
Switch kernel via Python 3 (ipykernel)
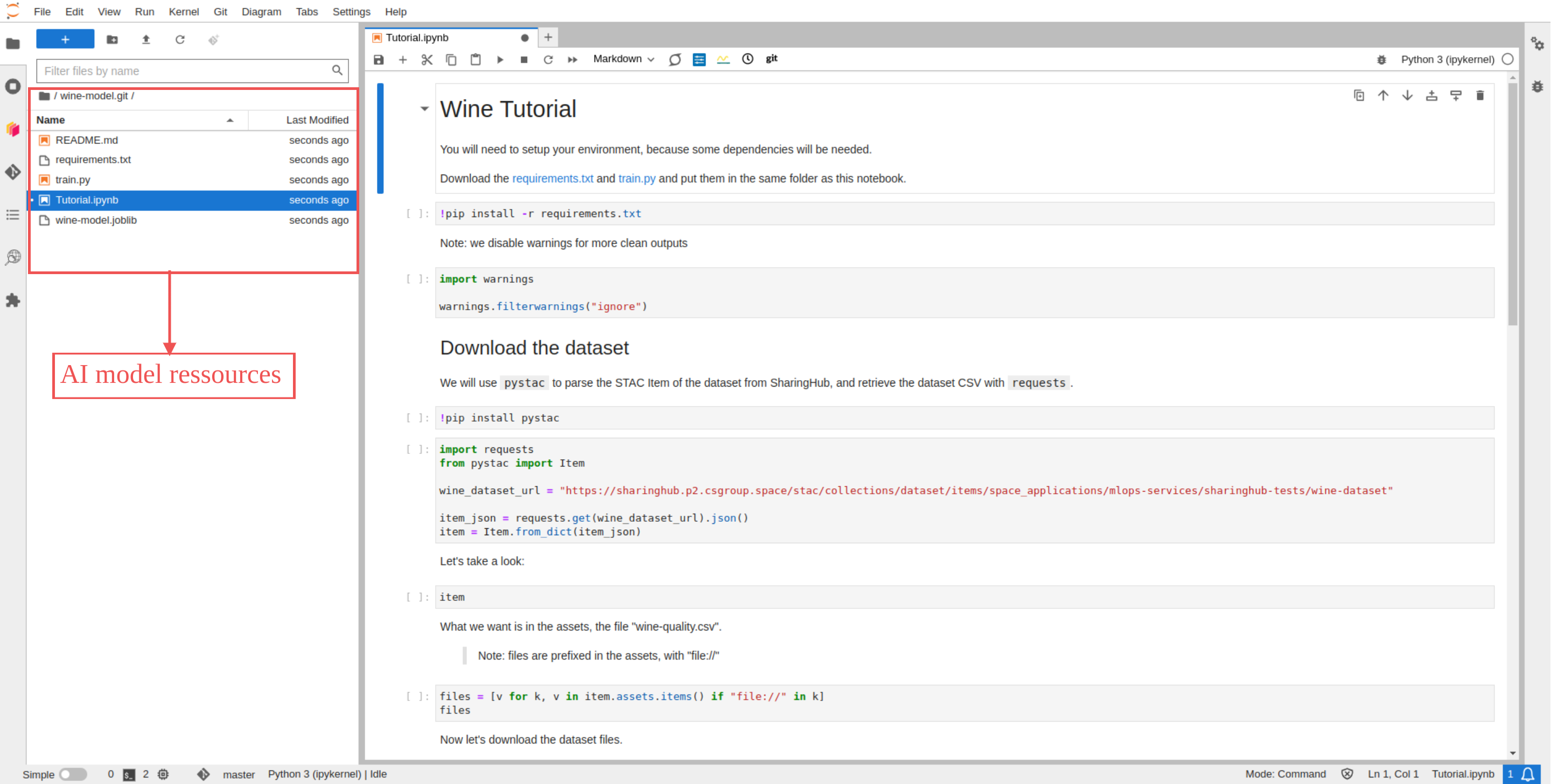pyautogui.click(x=1448, y=59)
